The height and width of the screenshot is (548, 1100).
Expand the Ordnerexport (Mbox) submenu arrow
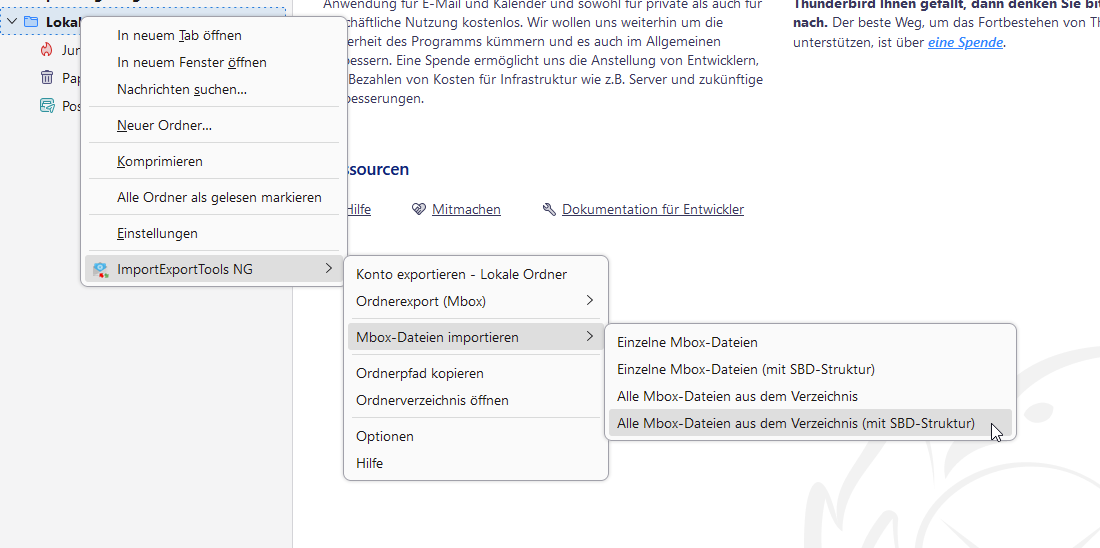click(x=590, y=301)
